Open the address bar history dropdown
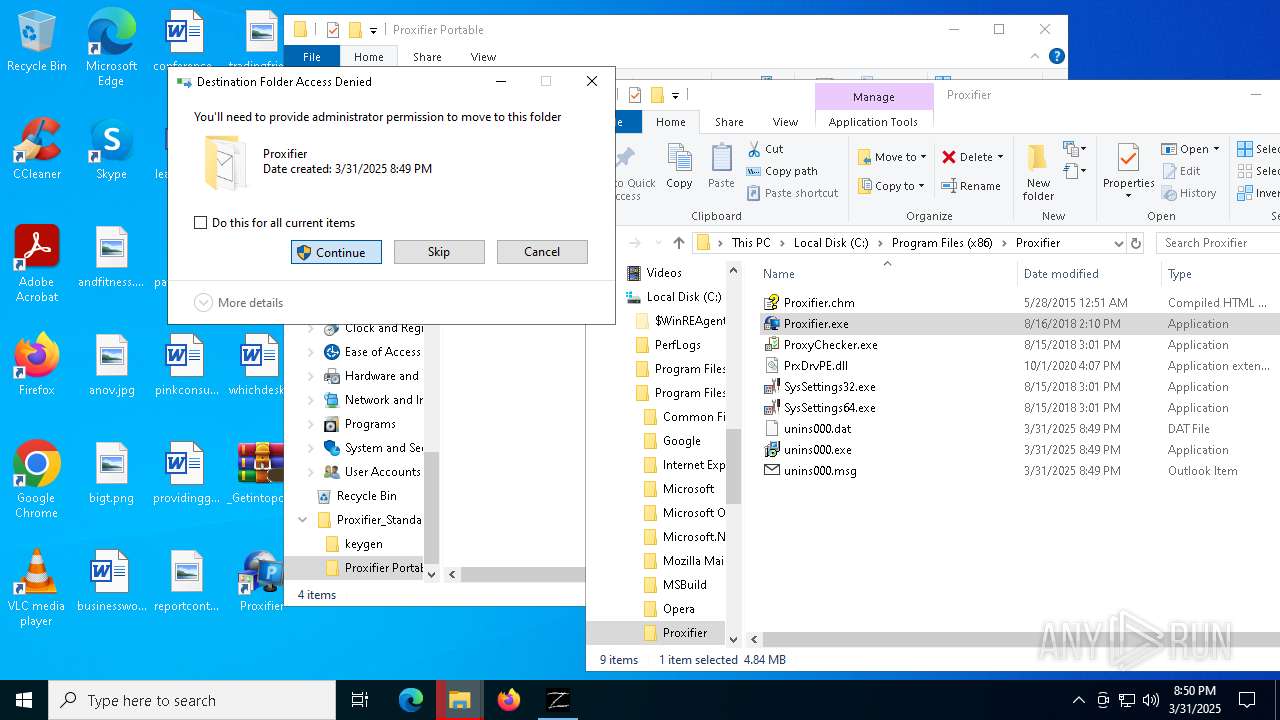Image resolution: width=1280 pixels, height=720 pixels. point(1118,243)
